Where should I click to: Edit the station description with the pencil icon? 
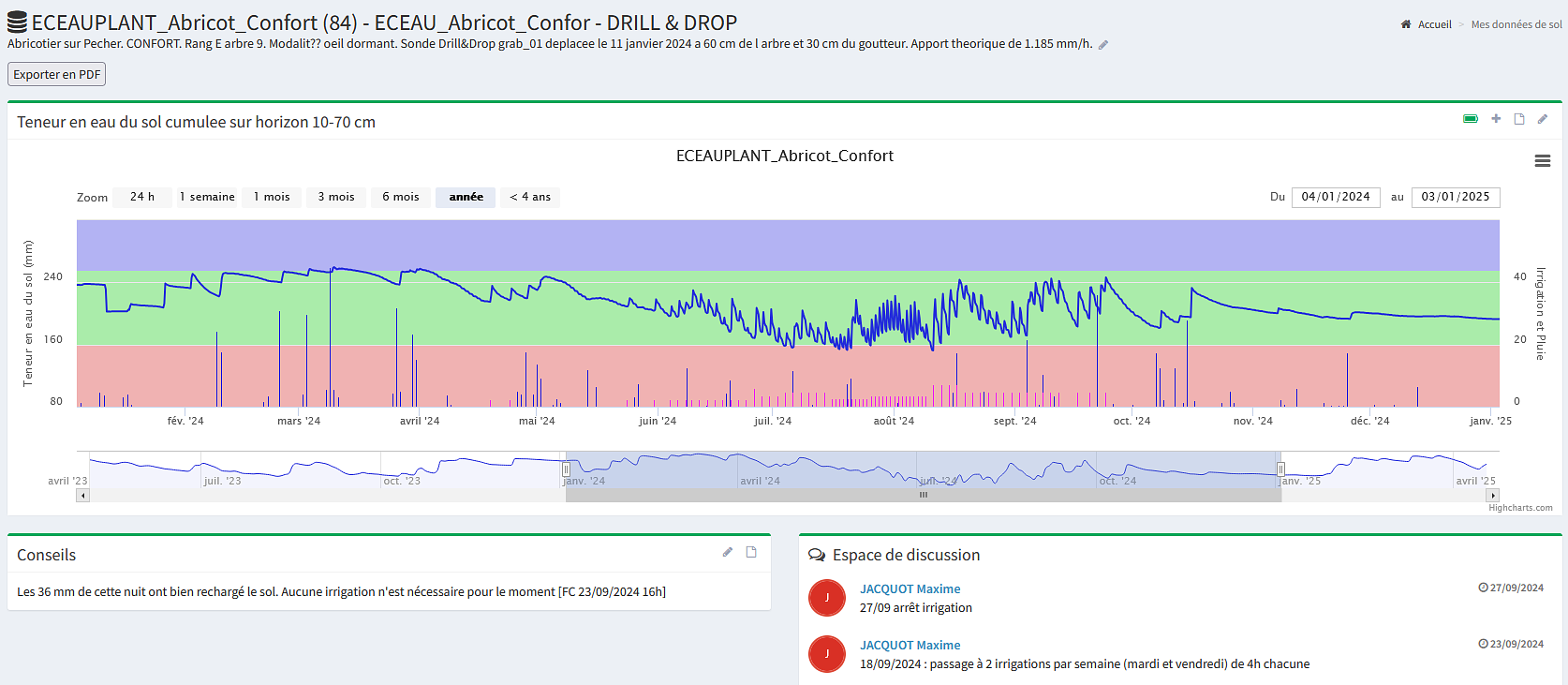point(1103,45)
